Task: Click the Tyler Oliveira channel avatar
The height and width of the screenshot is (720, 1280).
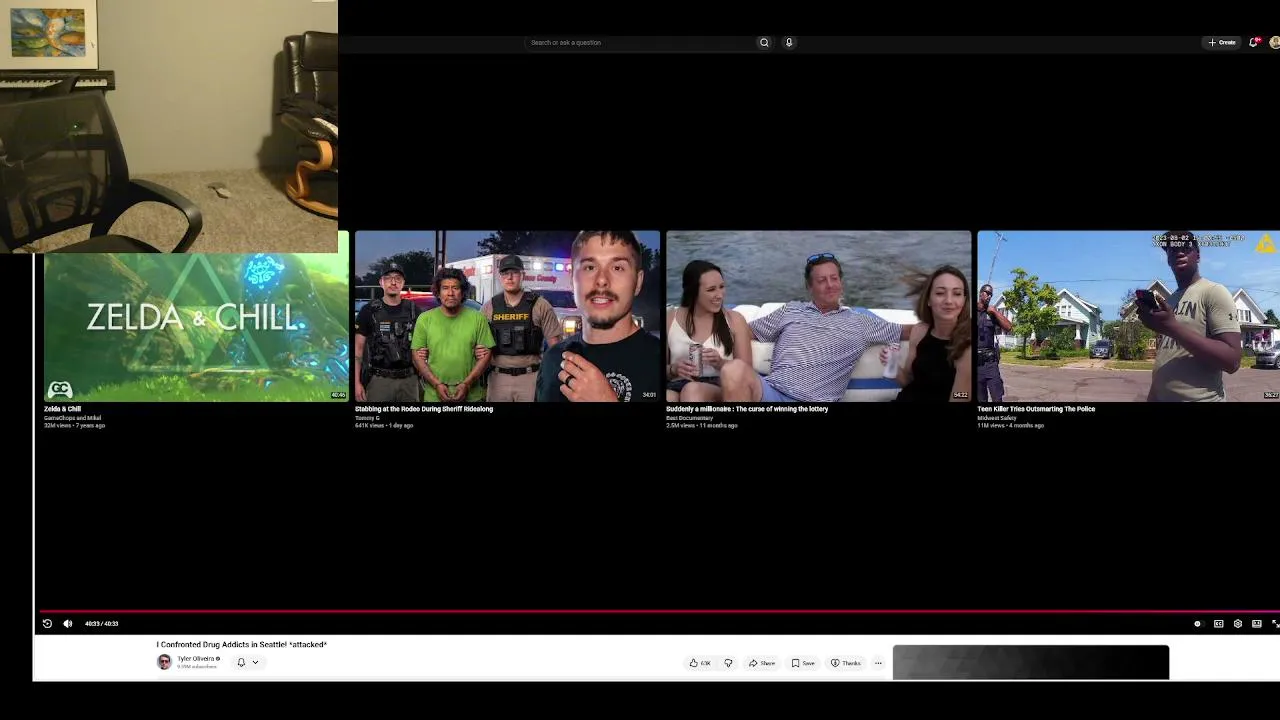Action: [164, 662]
